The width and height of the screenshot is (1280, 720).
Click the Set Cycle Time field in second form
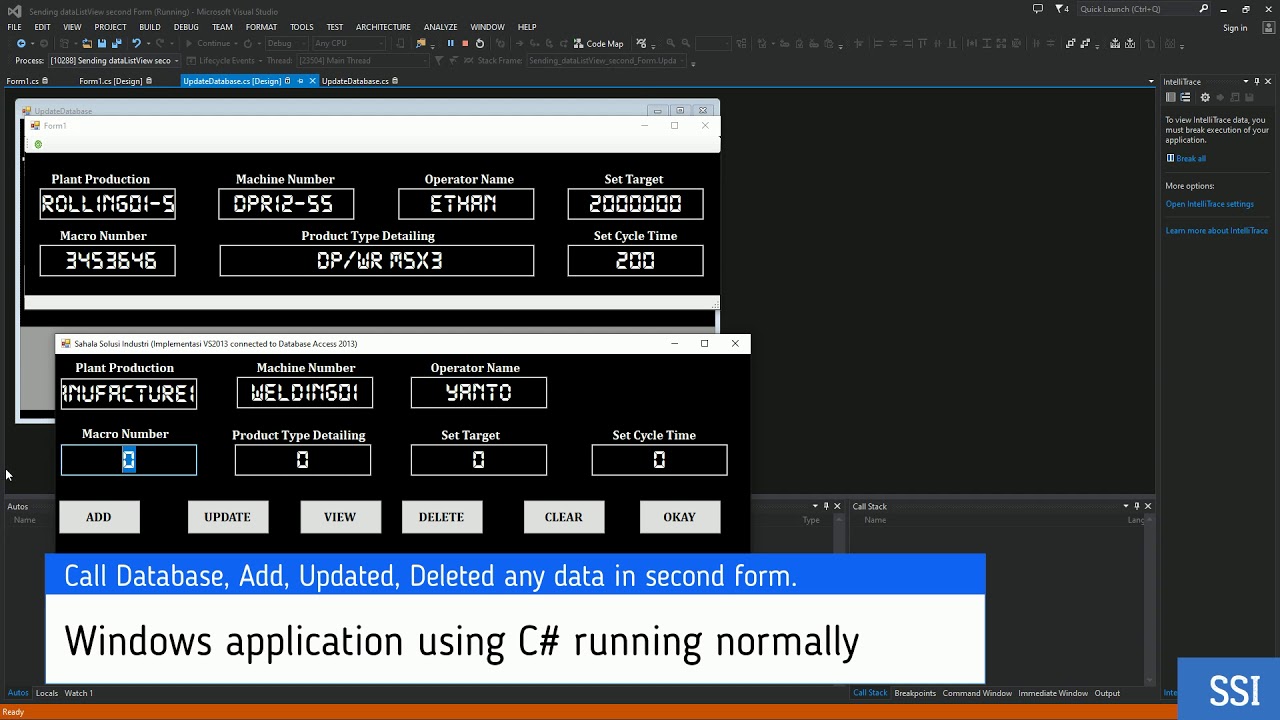(659, 460)
